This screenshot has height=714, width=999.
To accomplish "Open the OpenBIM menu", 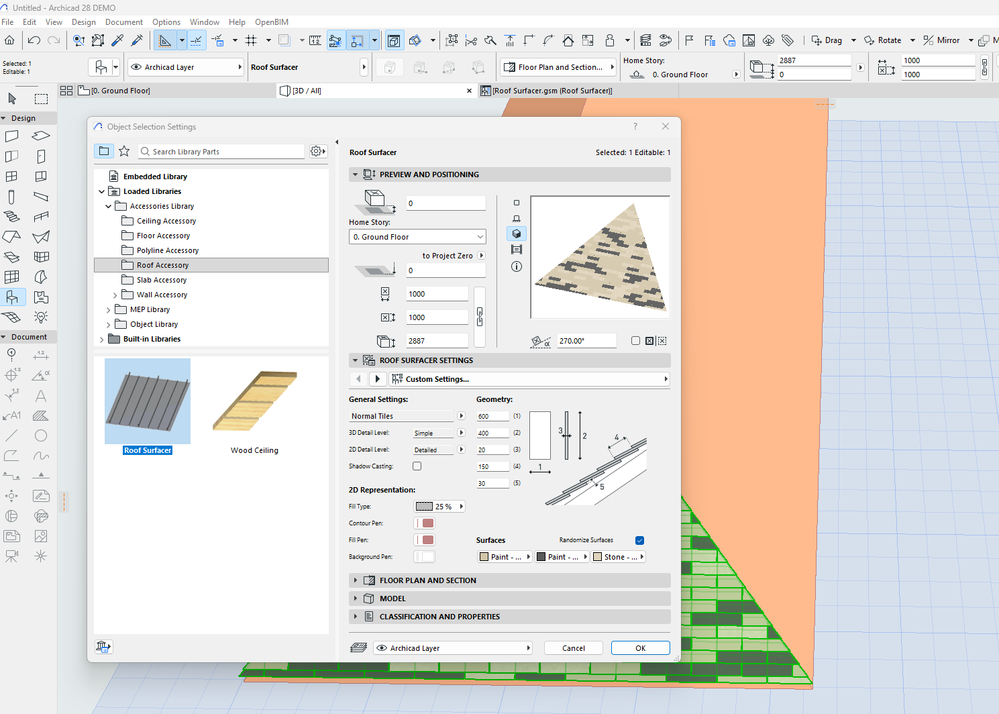I will click(x=272, y=22).
